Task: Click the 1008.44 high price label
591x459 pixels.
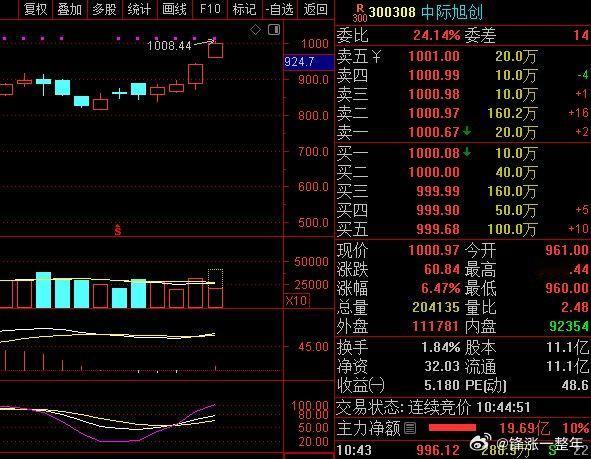Action: point(169,46)
